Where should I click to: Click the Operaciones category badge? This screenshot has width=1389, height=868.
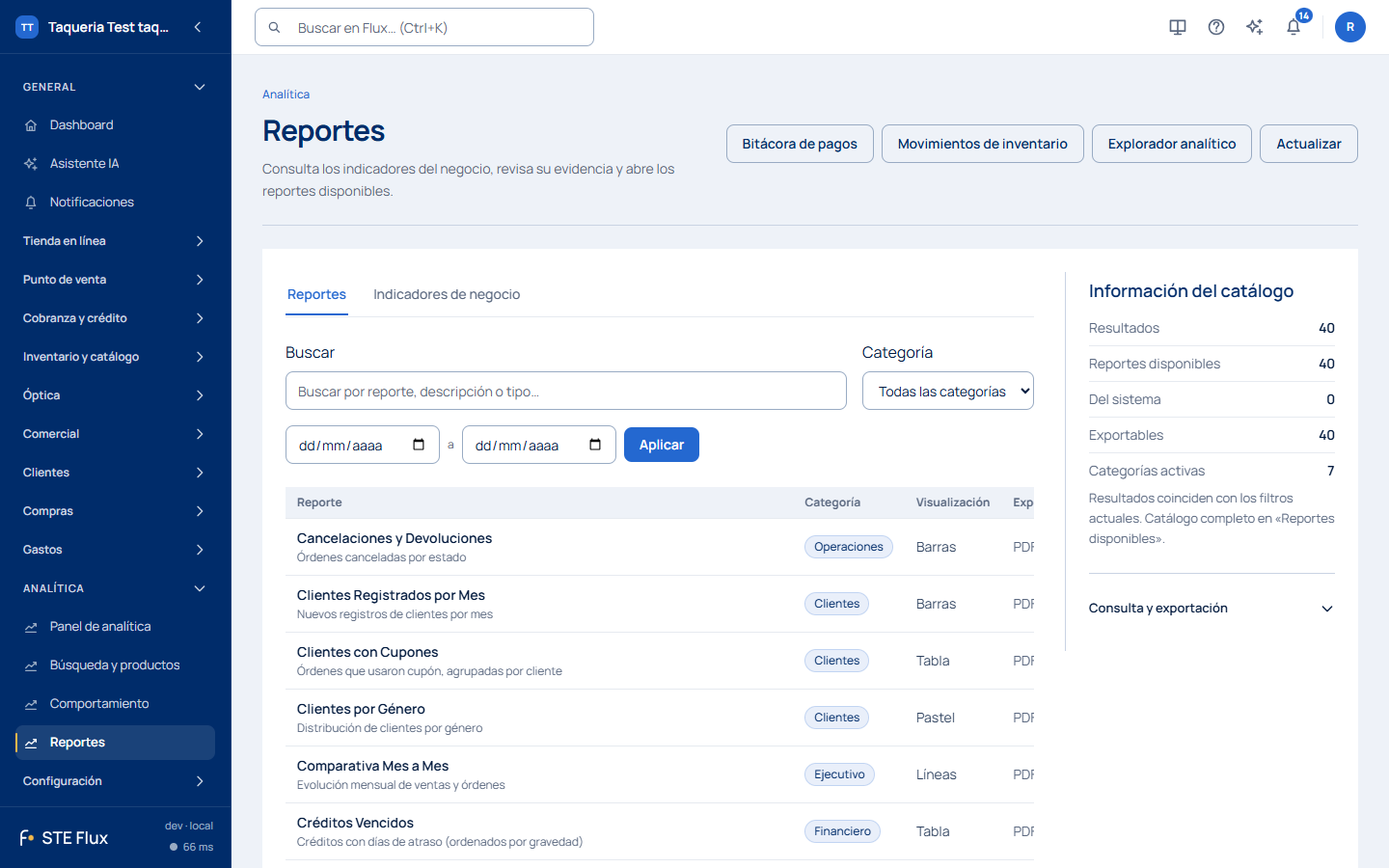(x=849, y=547)
